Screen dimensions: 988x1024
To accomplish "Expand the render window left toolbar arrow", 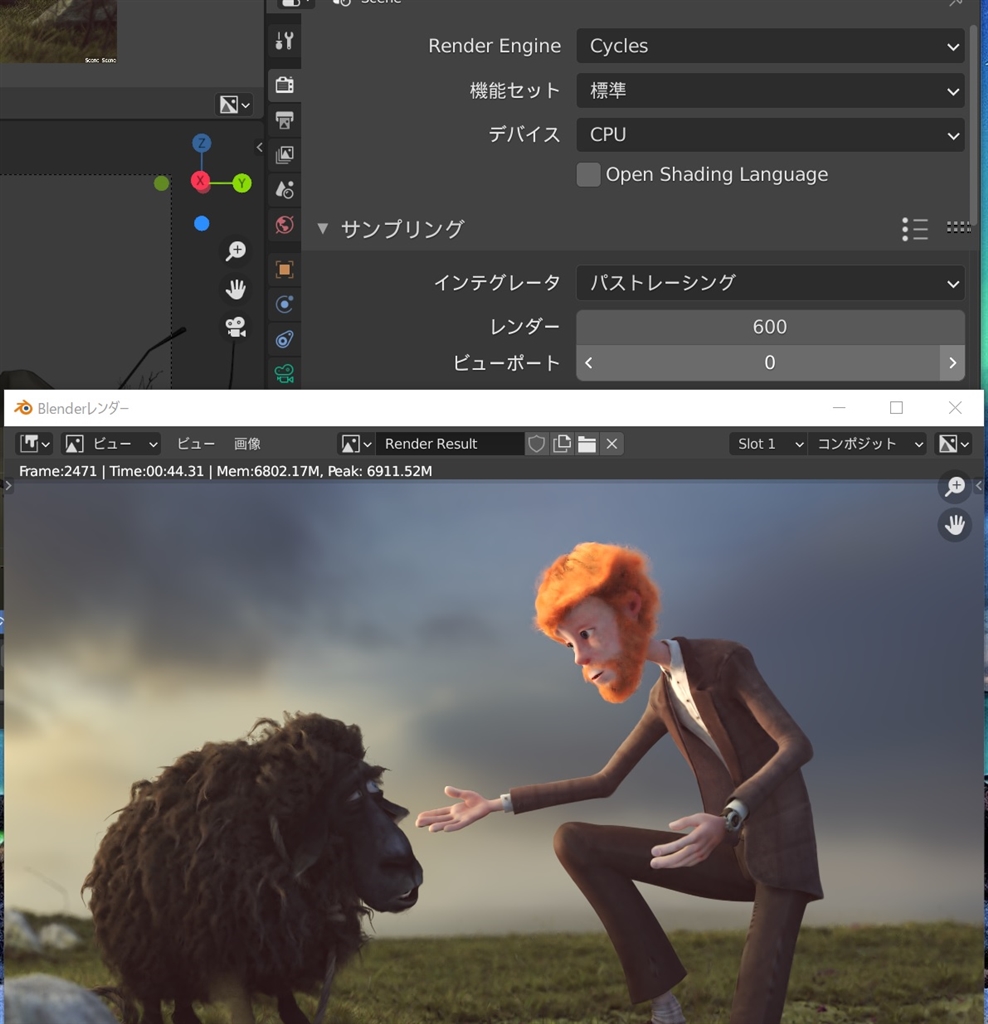I will (8, 486).
